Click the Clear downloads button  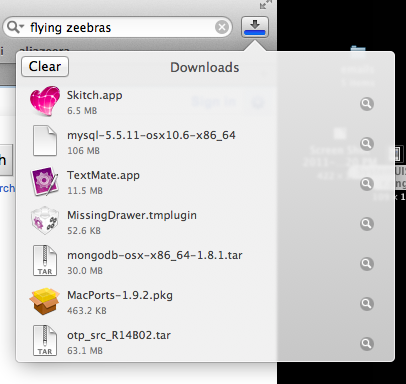(x=45, y=67)
